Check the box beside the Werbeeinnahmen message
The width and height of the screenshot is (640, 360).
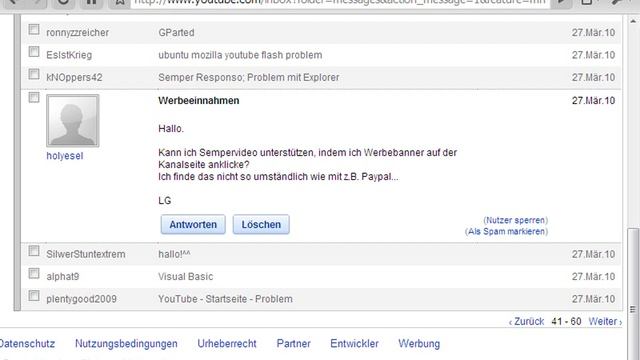point(34,98)
